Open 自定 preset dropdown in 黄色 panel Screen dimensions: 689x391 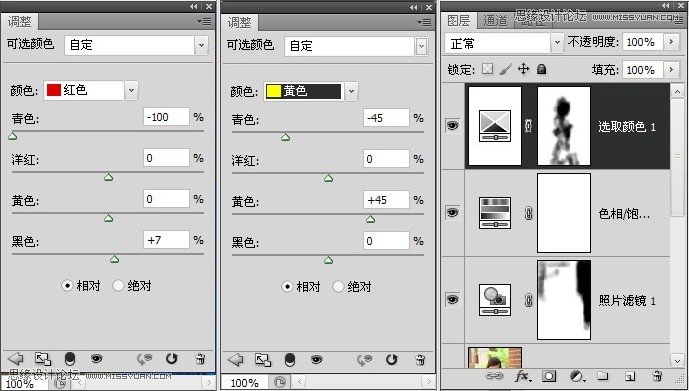[x=421, y=46]
